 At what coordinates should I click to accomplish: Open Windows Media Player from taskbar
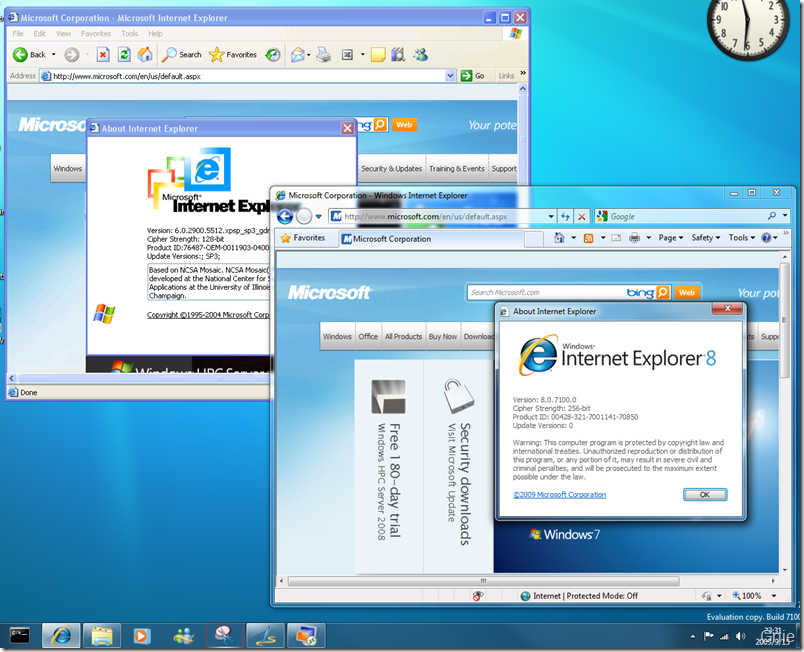(140, 635)
